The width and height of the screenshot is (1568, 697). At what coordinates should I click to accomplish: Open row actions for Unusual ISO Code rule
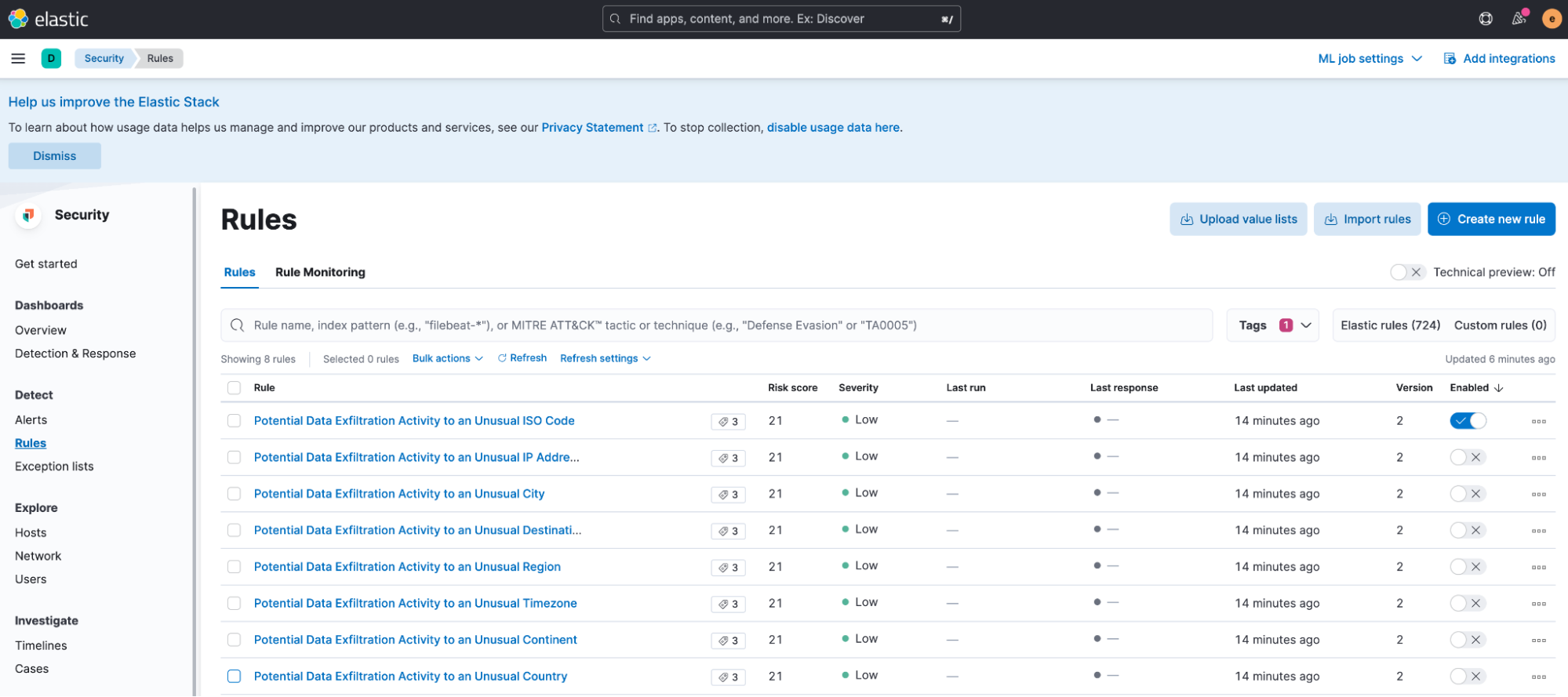1538,421
